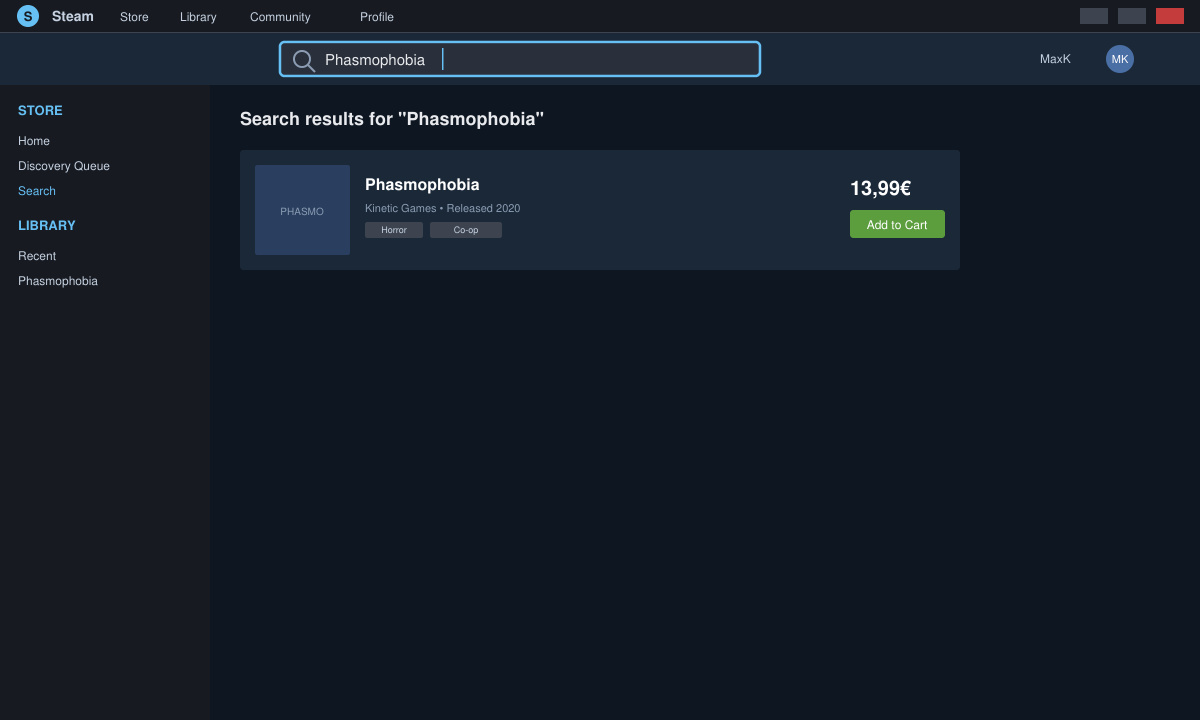Viewport: 1200px width, 720px height.
Task: Maximize the Steam window
Action: pos(1132,16)
